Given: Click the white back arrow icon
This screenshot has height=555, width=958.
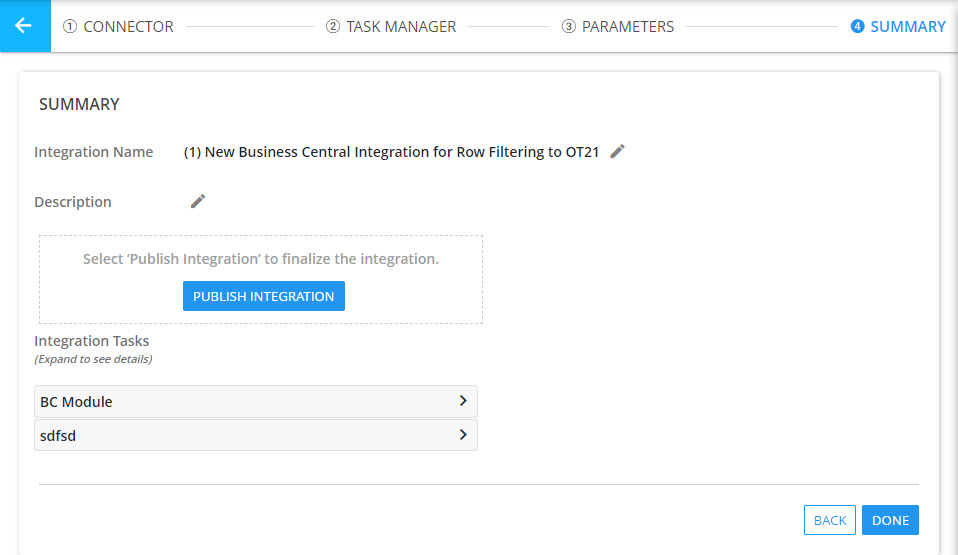Looking at the screenshot, I should (24, 26).
